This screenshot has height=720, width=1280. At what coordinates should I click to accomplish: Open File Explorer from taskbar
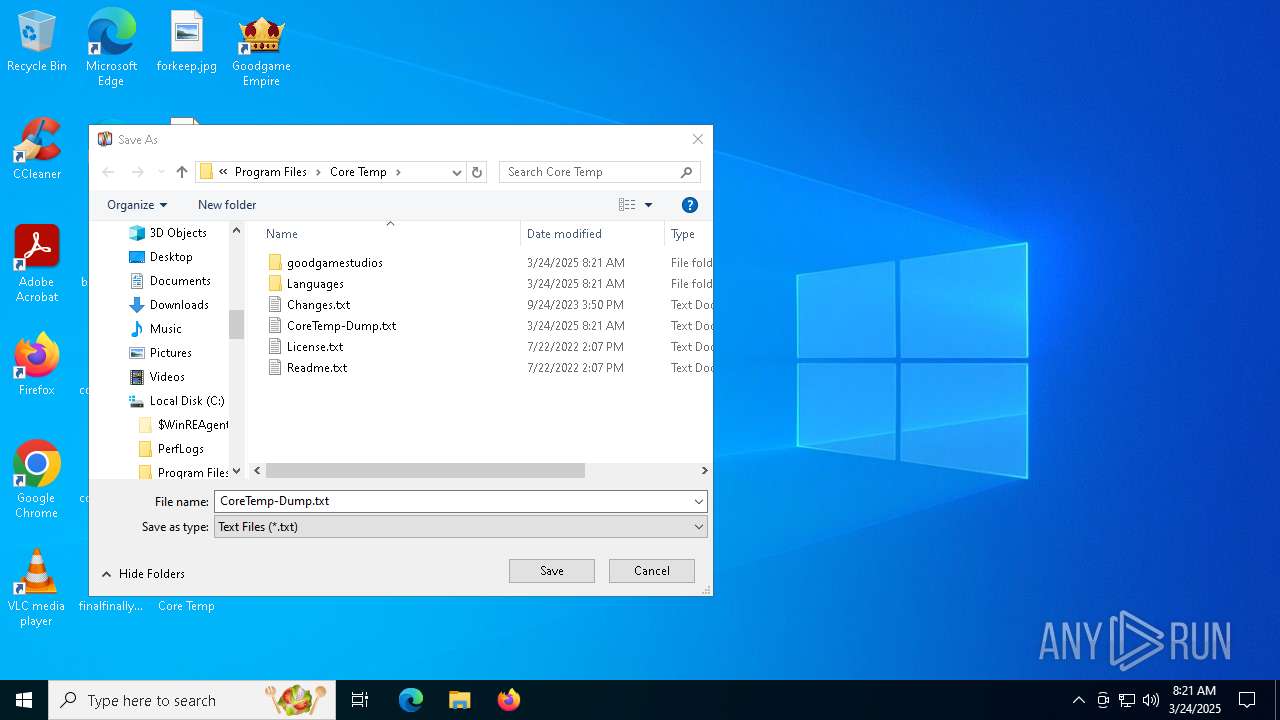click(x=459, y=700)
